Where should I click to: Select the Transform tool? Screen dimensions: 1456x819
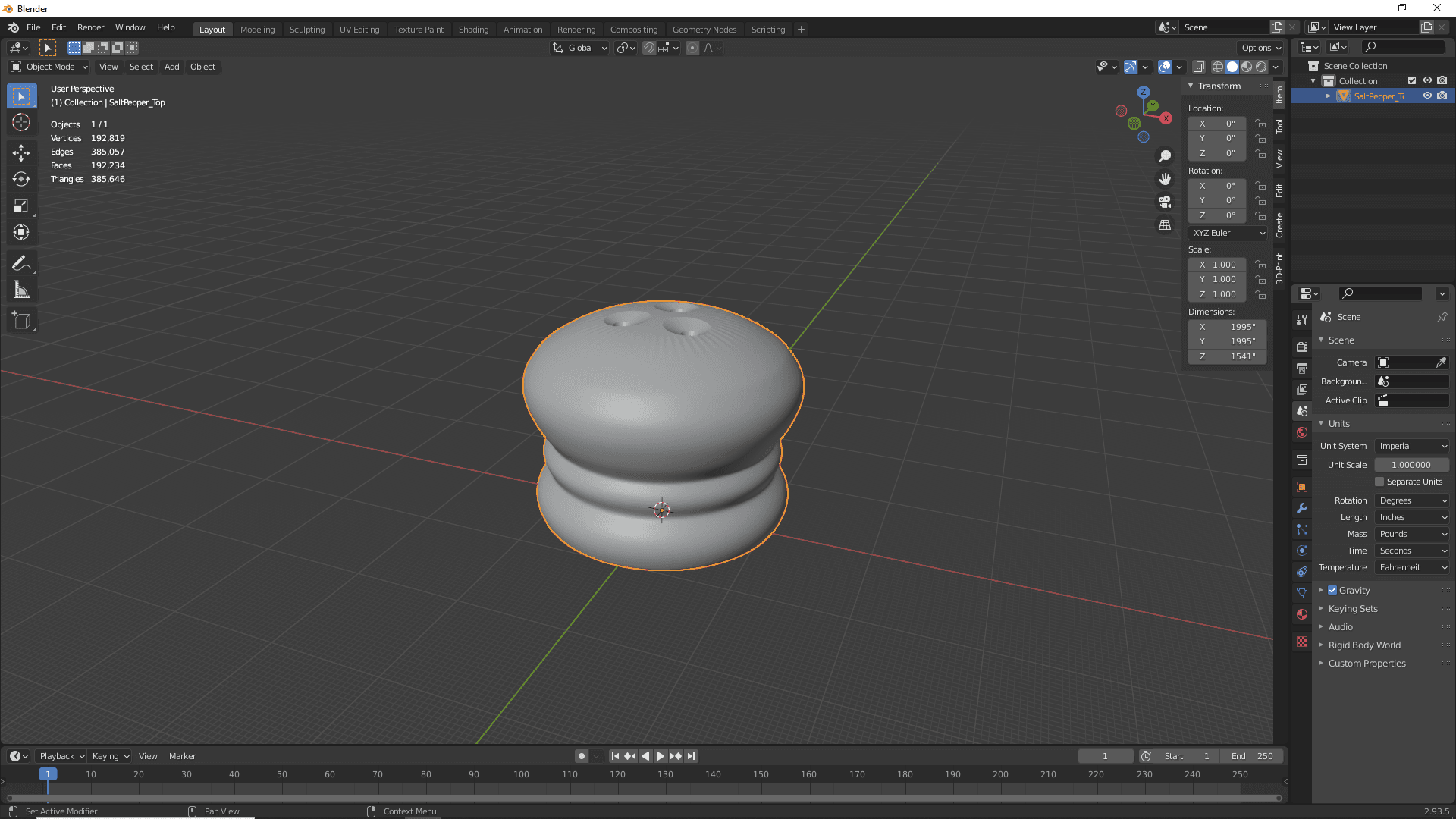pyautogui.click(x=21, y=232)
